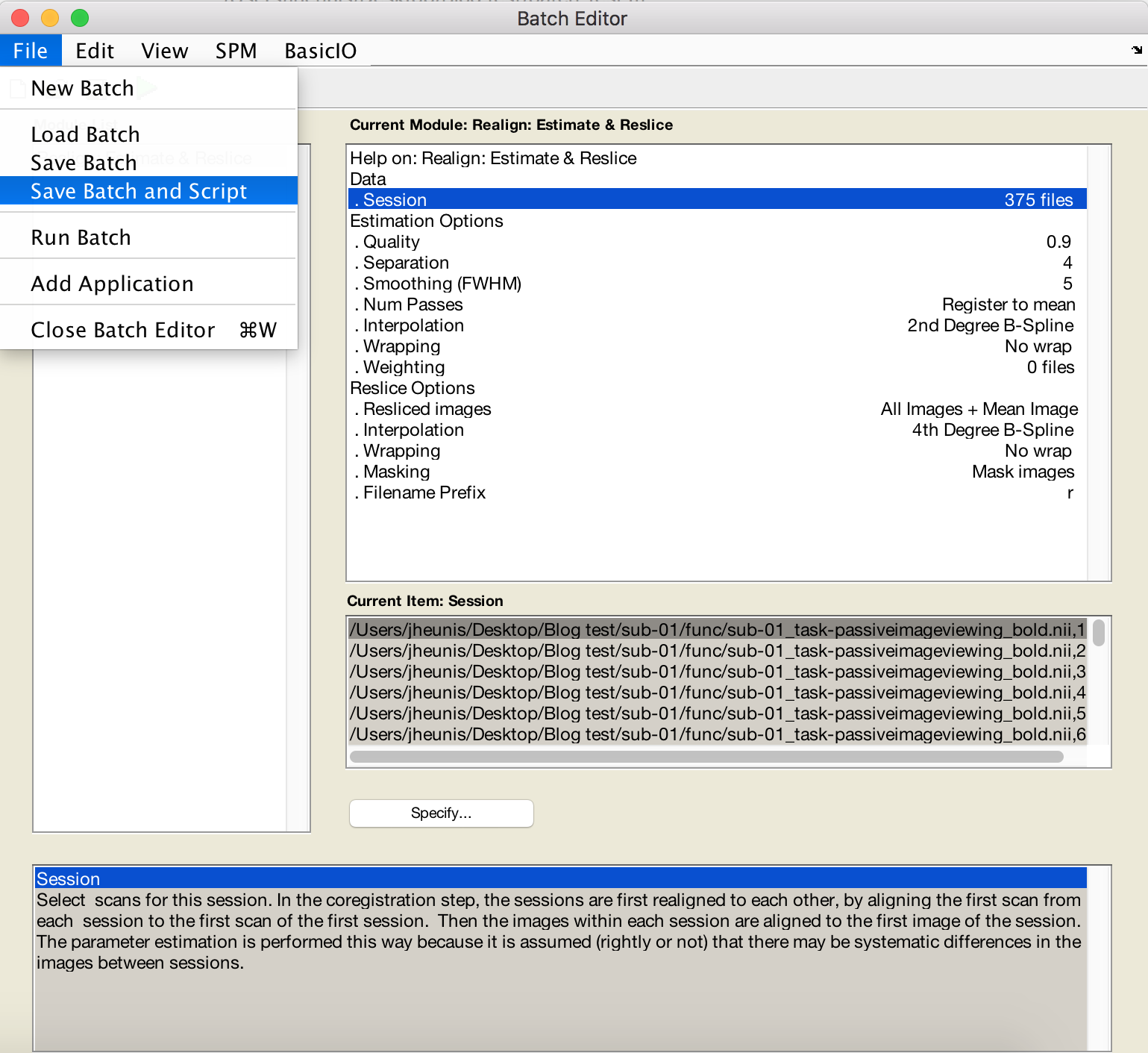The width and height of the screenshot is (1148, 1053).
Task: Select the Session row with 375 files
Action: [718, 200]
